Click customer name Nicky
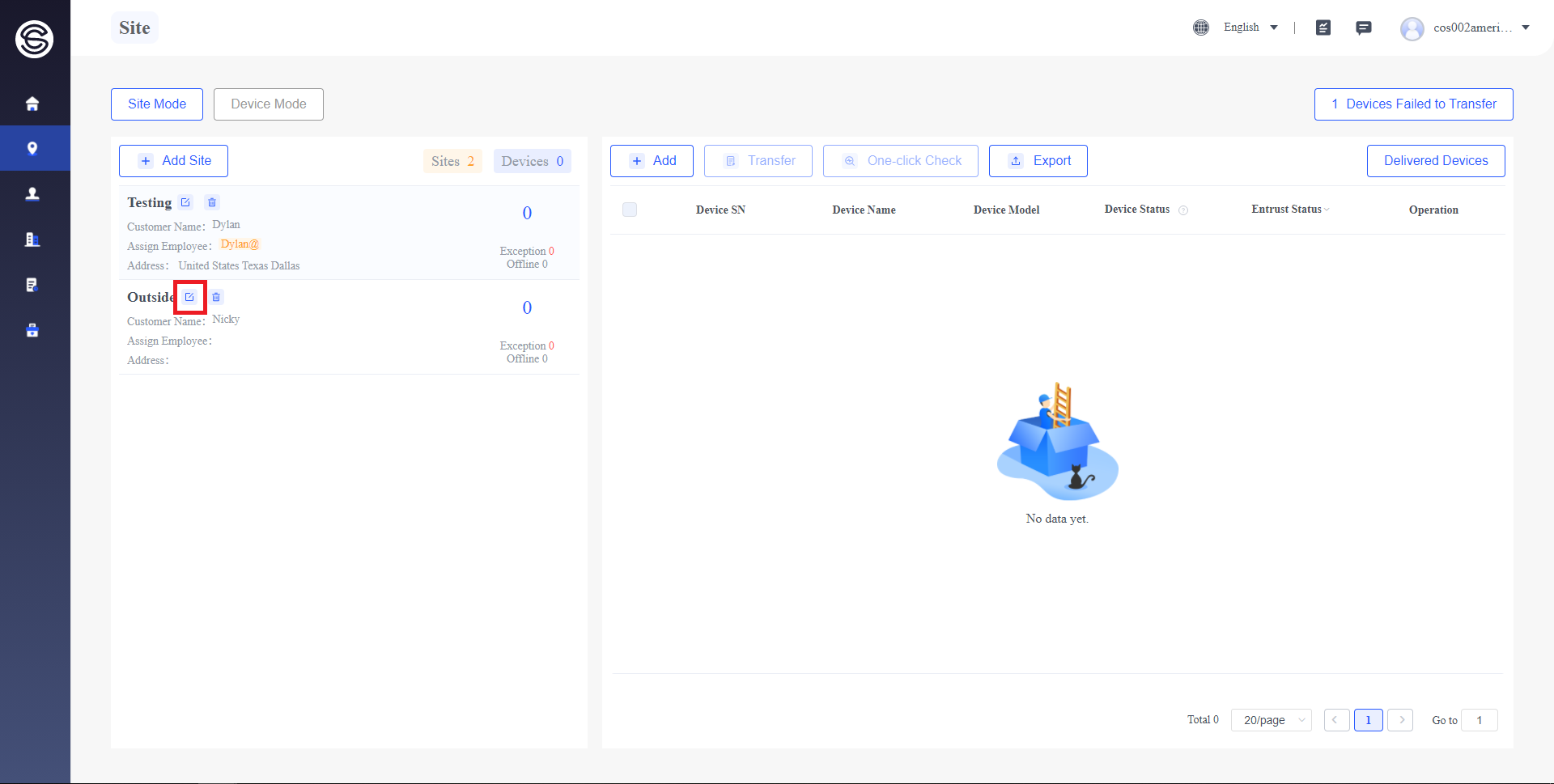Image resolution: width=1554 pixels, height=784 pixels. point(226,320)
